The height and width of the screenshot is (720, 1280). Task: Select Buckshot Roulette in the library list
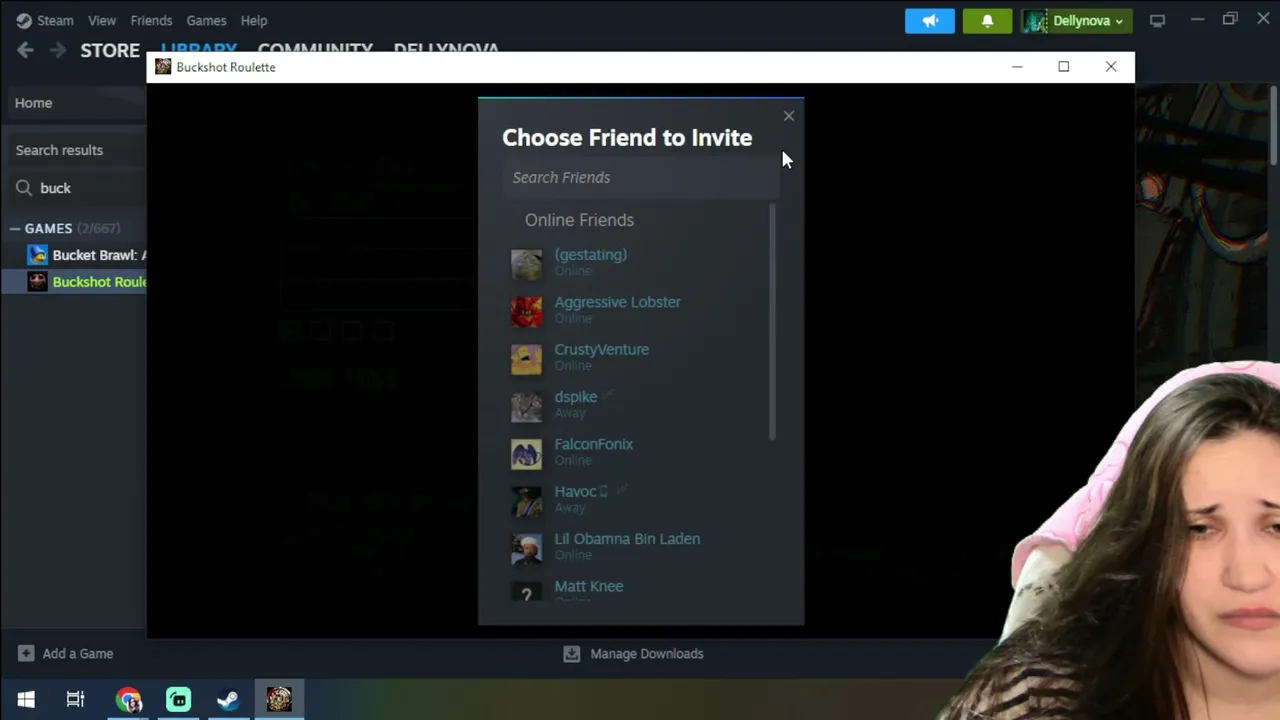click(87, 282)
